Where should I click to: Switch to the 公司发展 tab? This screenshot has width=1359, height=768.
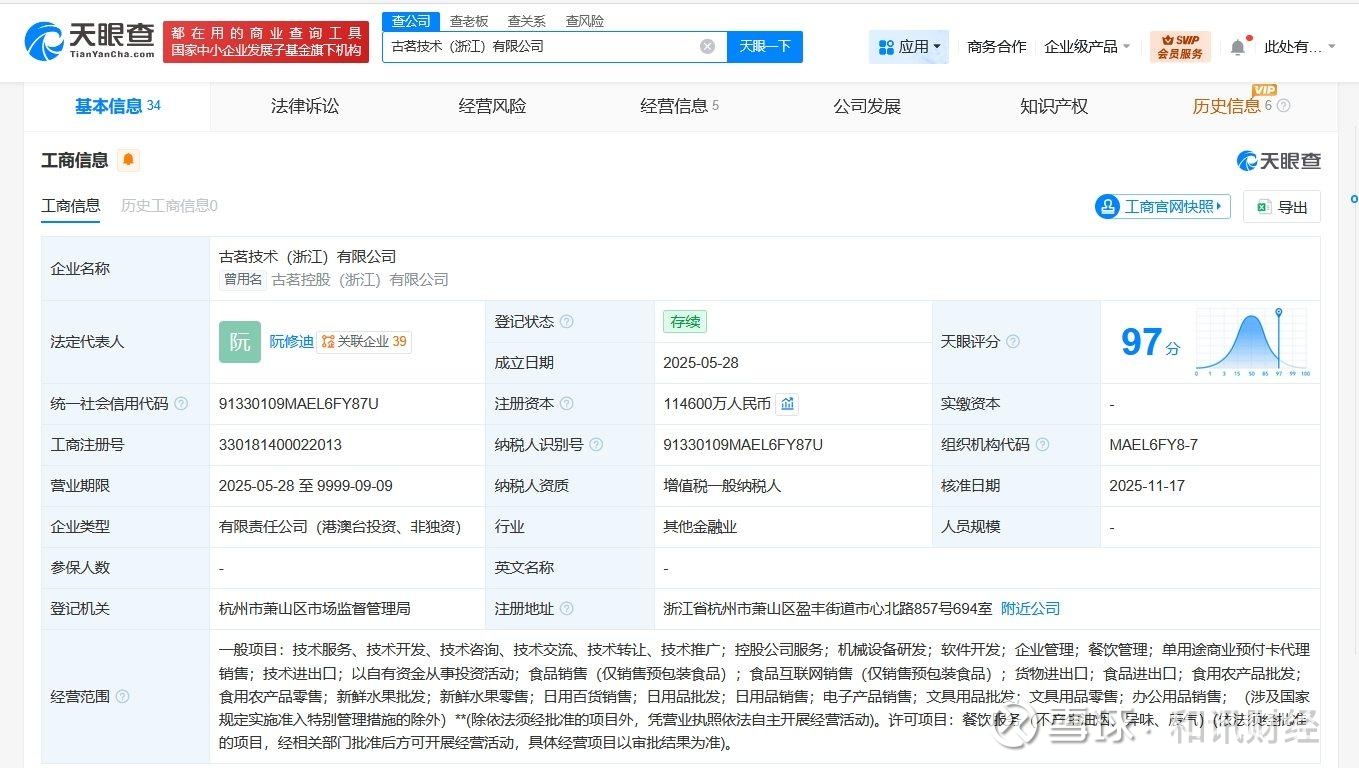(867, 106)
